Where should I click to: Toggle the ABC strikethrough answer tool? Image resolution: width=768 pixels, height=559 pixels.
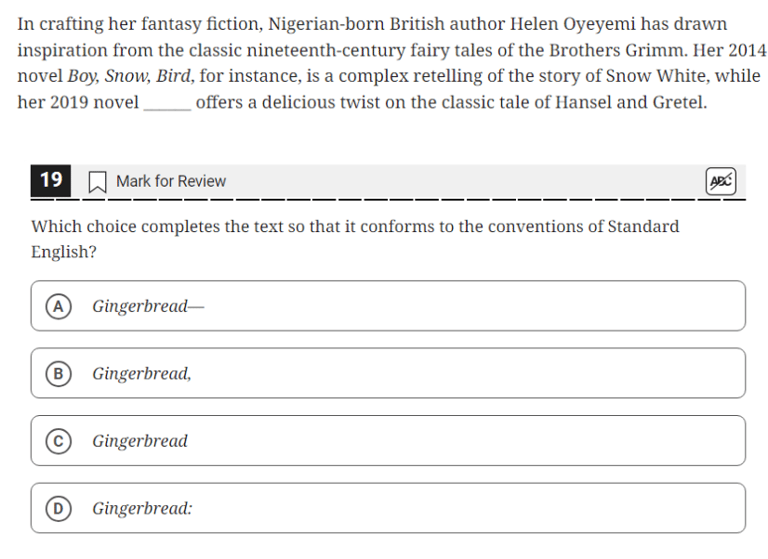[720, 181]
